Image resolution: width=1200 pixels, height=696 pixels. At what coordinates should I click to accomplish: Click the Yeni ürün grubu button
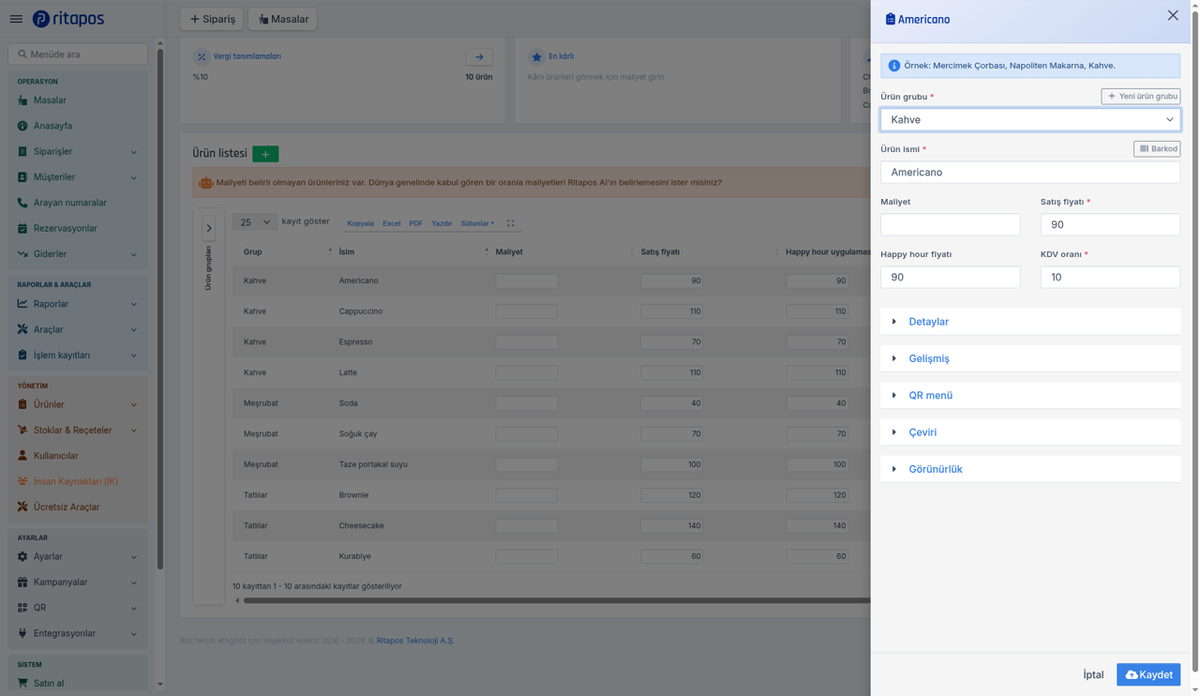click(x=1141, y=96)
